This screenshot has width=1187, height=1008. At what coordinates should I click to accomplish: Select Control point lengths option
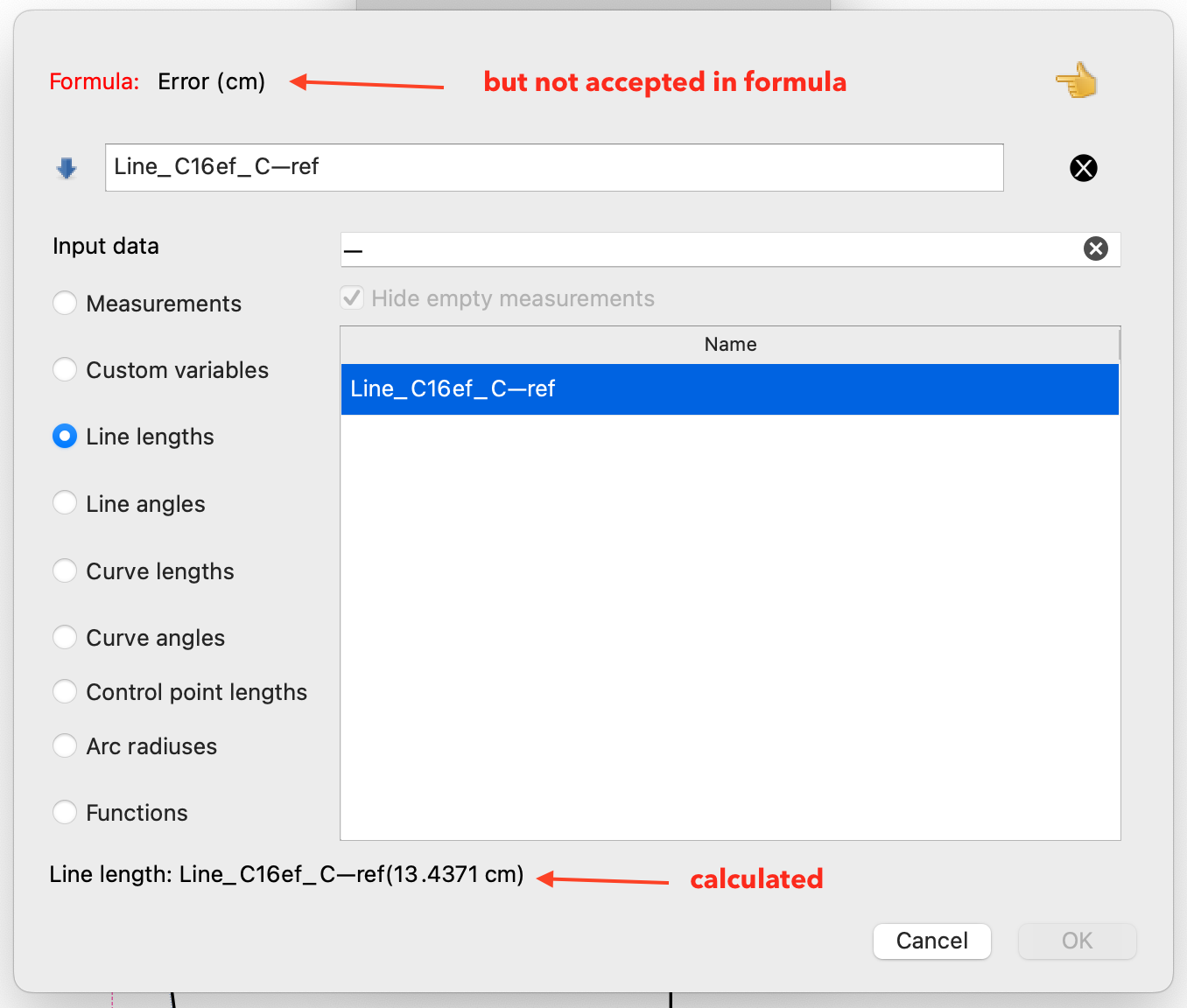coord(65,692)
